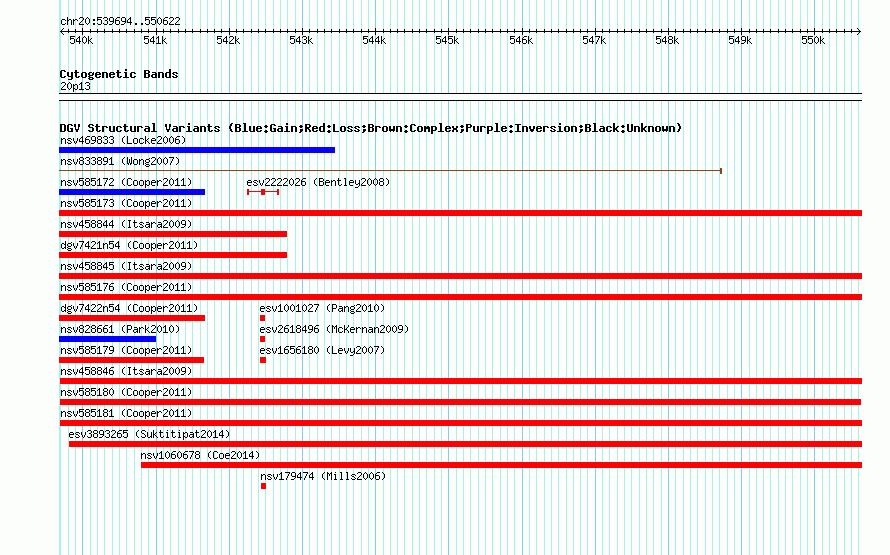The width and height of the screenshot is (890, 555).
Task: Select the red square under nsv179474
Action: (x=263, y=486)
